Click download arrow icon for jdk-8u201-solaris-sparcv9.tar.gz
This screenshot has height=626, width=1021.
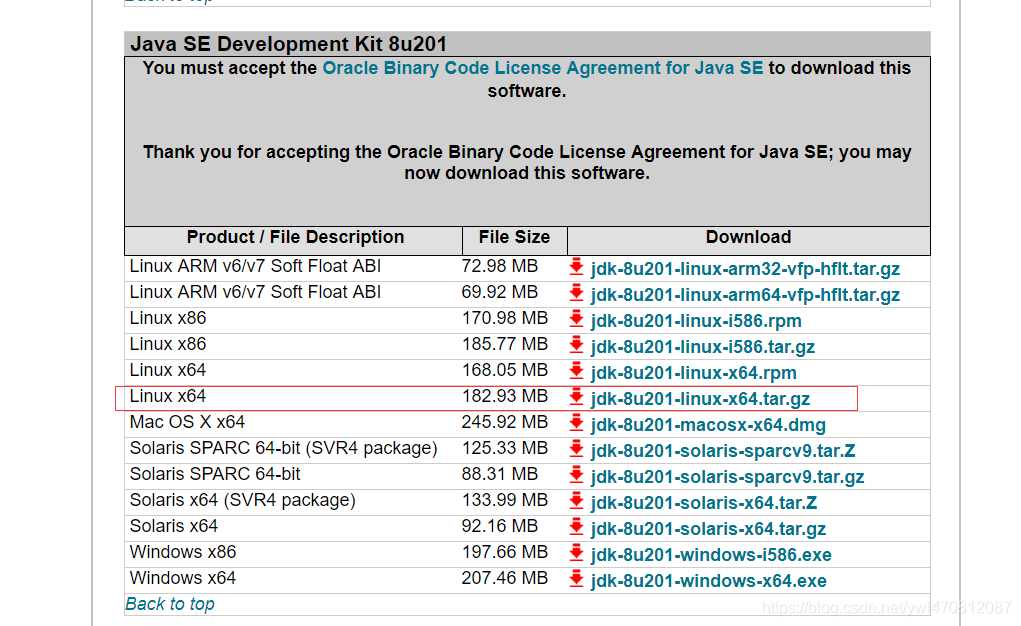(x=576, y=476)
